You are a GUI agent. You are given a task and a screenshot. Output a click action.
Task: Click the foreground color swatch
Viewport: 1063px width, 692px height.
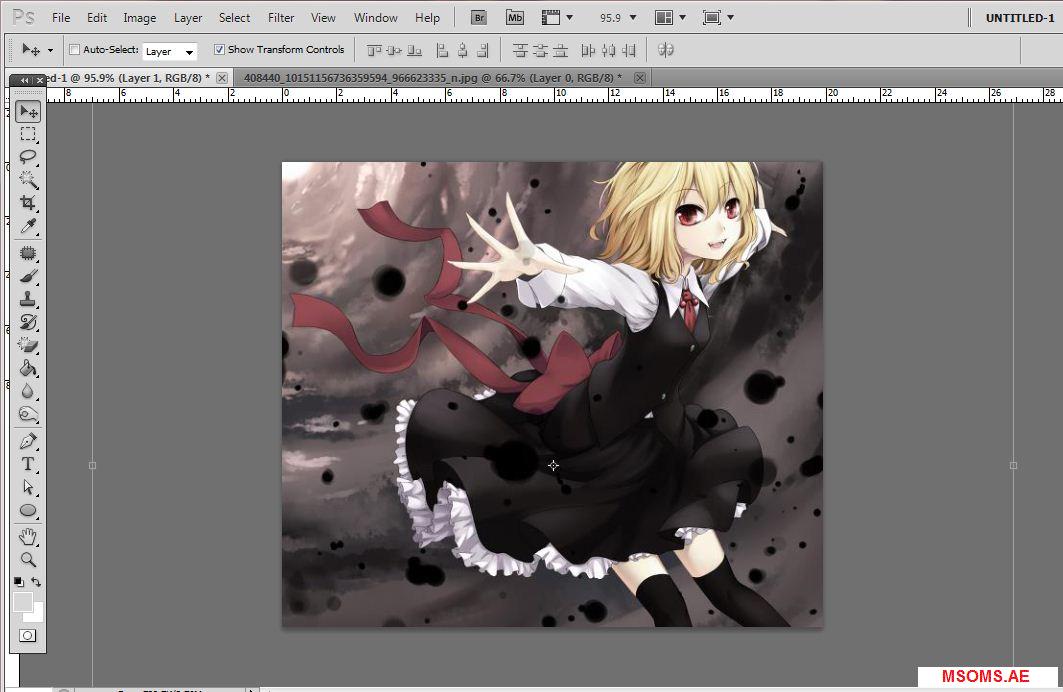point(22,601)
